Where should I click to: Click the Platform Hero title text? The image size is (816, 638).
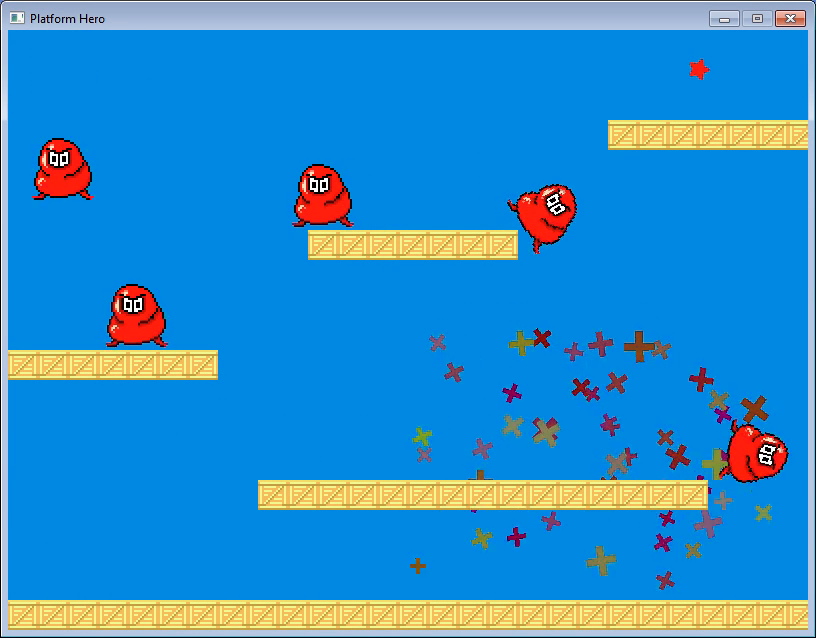[67, 19]
